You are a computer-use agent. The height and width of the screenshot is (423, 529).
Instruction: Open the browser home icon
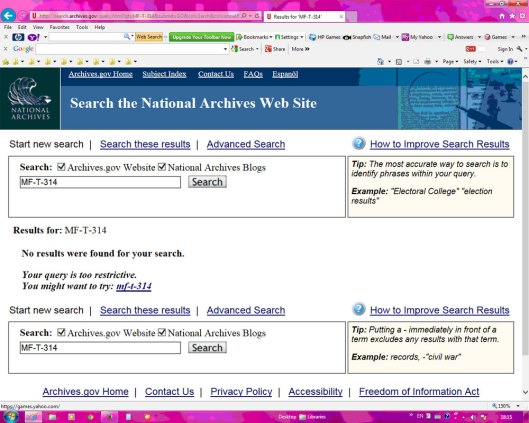pyautogui.click(x=502, y=16)
